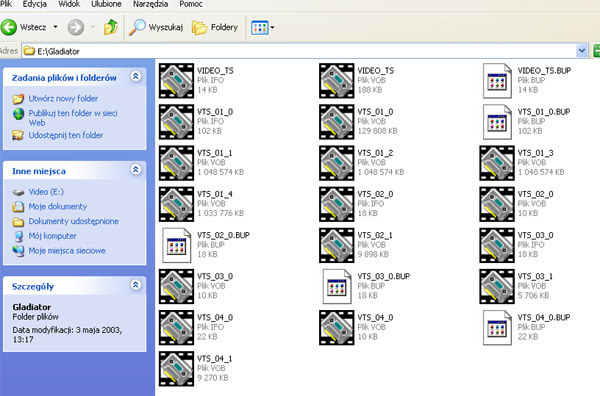Select VTS_02_0 VOB 10 KB icon
The width and height of the screenshot is (600, 396).
pyautogui.click(x=497, y=204)
